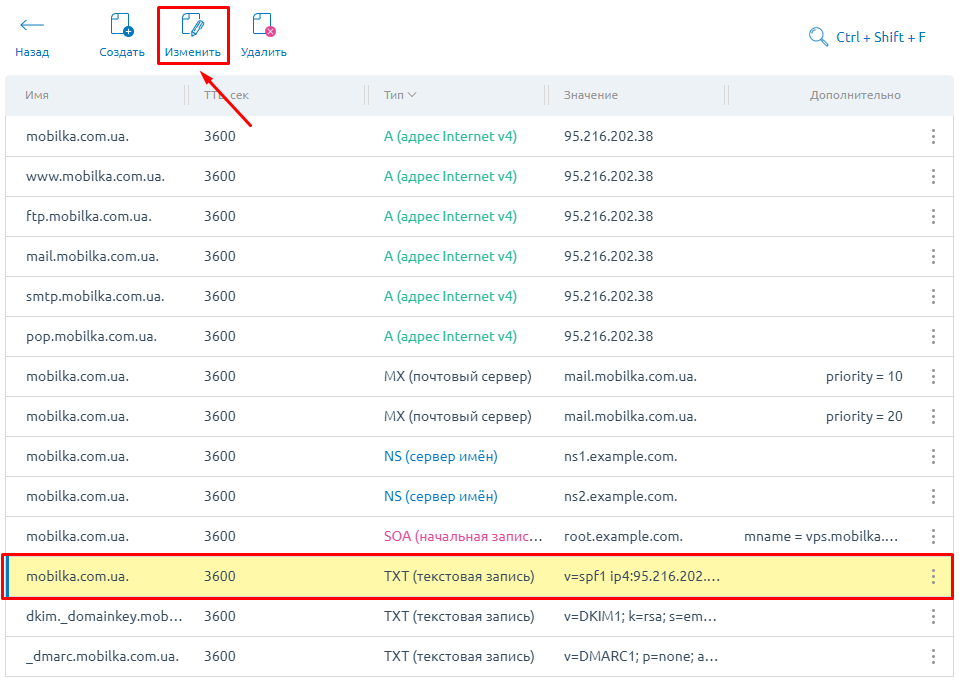Open kebab menu for dkim._domainkey row

pyautogui.click(x=933, y=616)
